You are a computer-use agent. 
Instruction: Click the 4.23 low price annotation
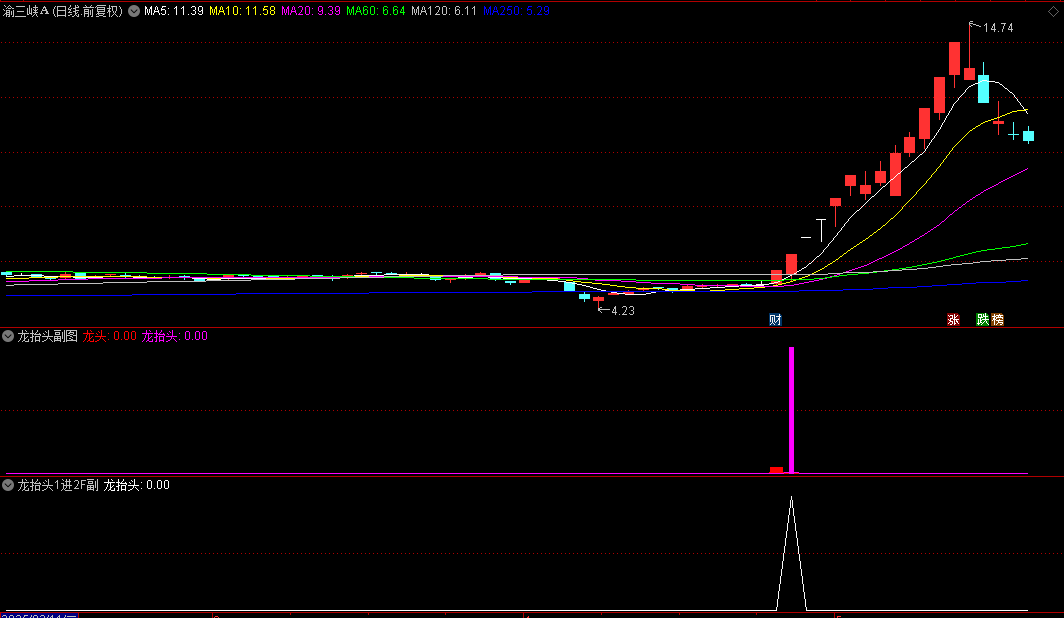point(623,311)
